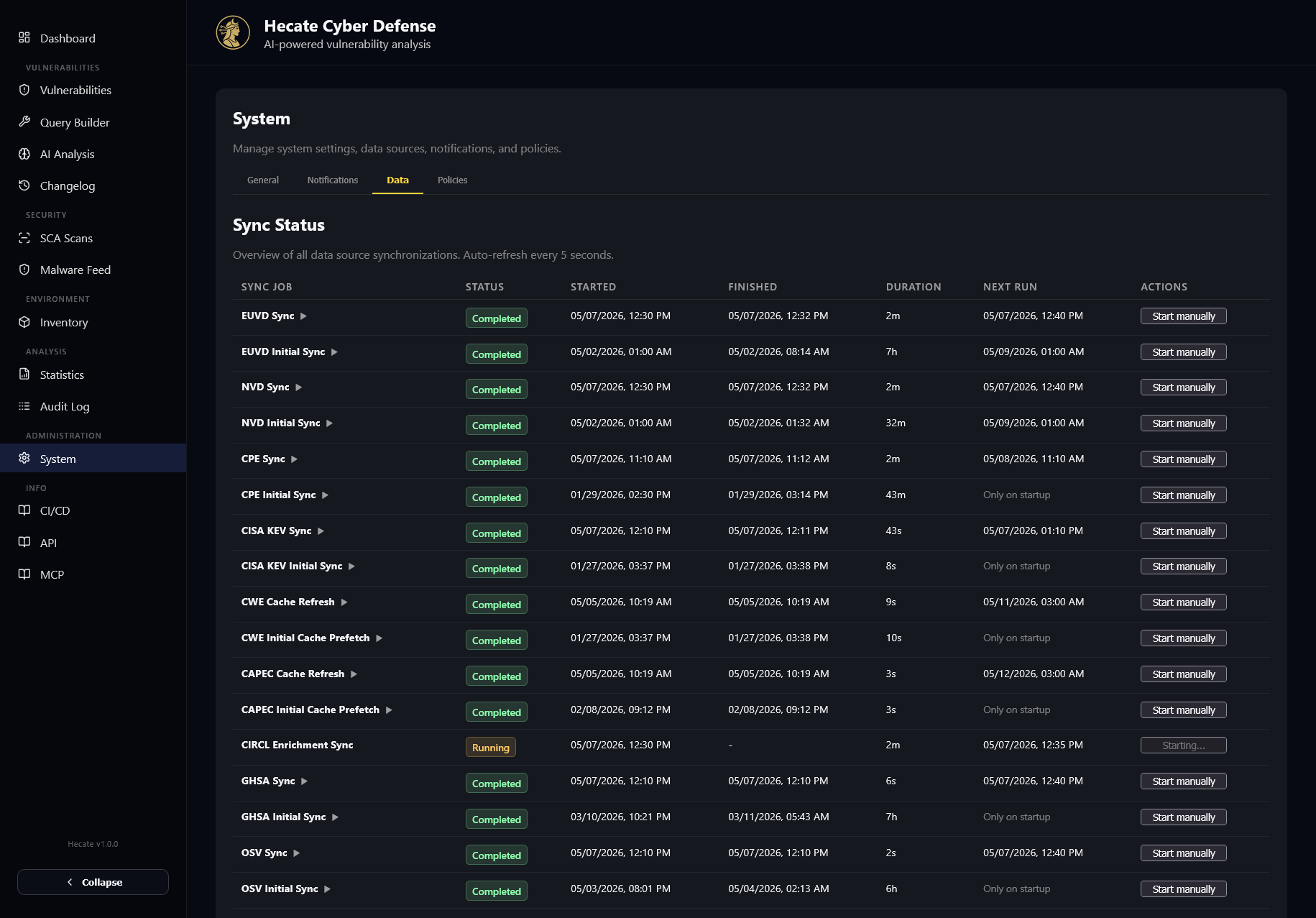Switch to the General tab
This screenshot has width=1316, height=918.
[263, 180]
